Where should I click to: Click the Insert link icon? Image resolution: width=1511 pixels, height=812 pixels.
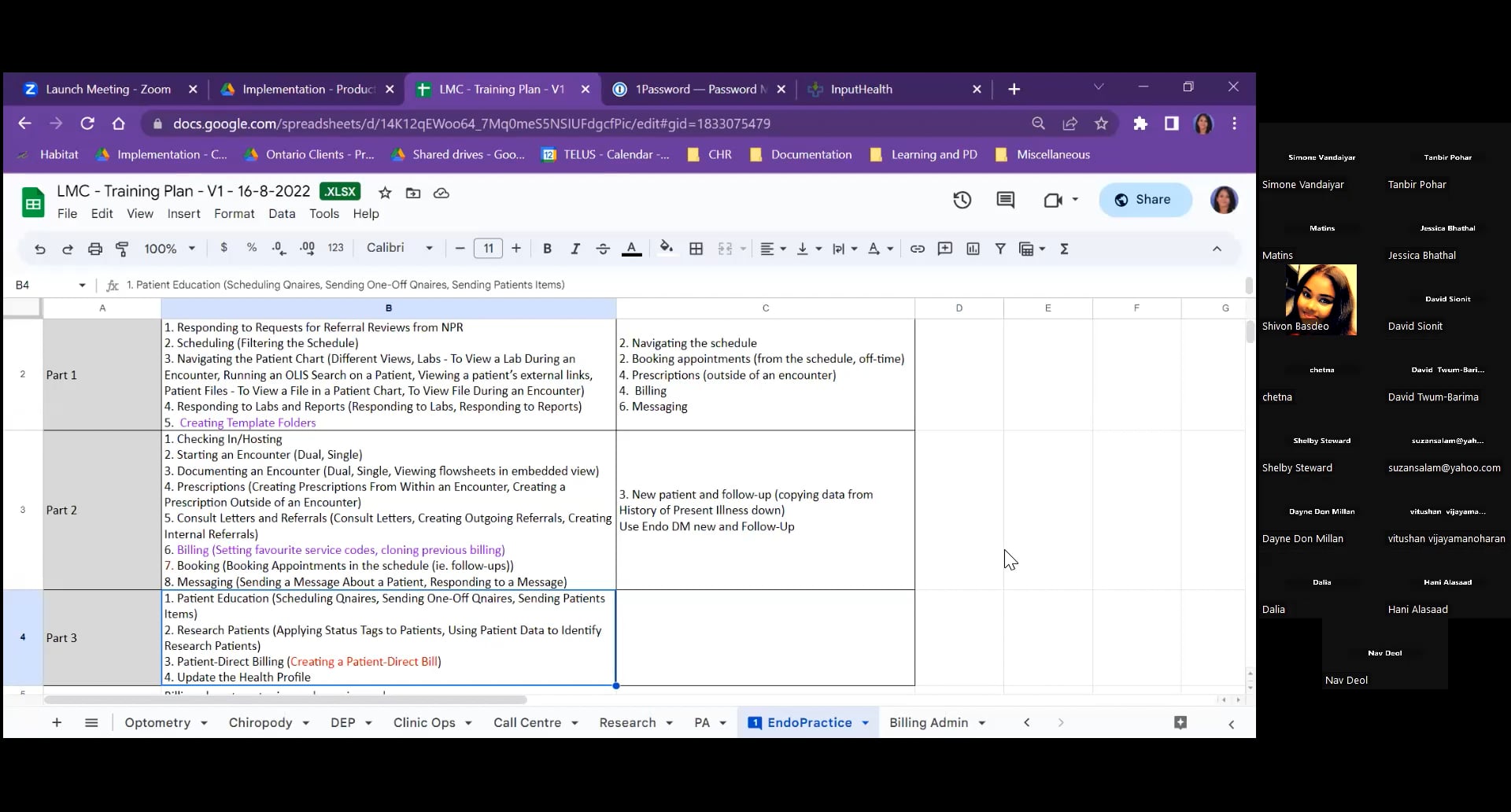click(917, 249)
